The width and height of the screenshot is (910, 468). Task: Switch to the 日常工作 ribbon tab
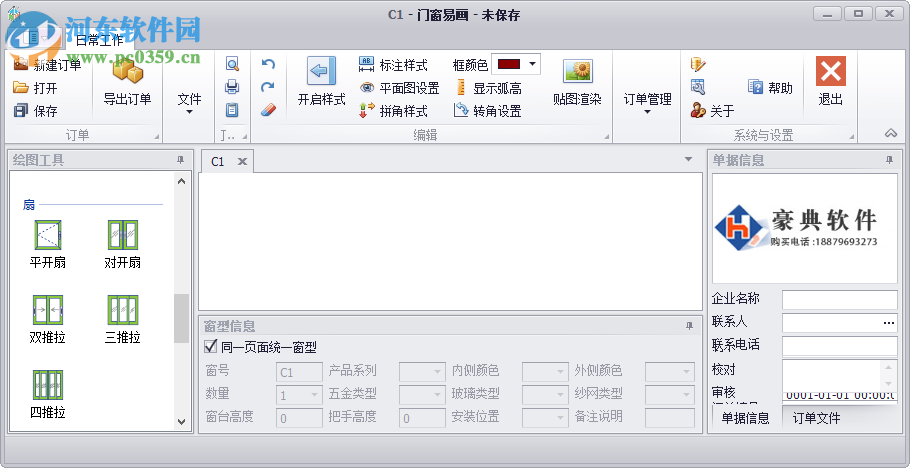click(x=99, y=40)
